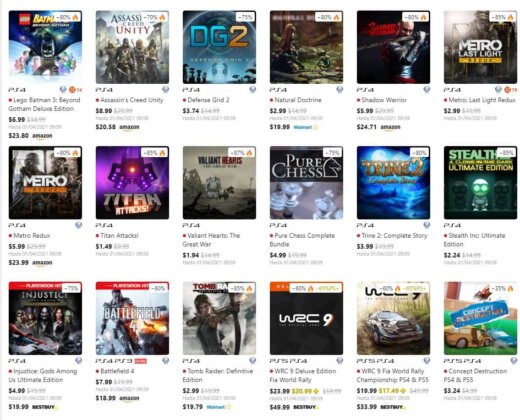Open Valiant Hearts: The Great War title
Image resolution: width=520 pixels, height=420 pixels.
pos(211,240)
